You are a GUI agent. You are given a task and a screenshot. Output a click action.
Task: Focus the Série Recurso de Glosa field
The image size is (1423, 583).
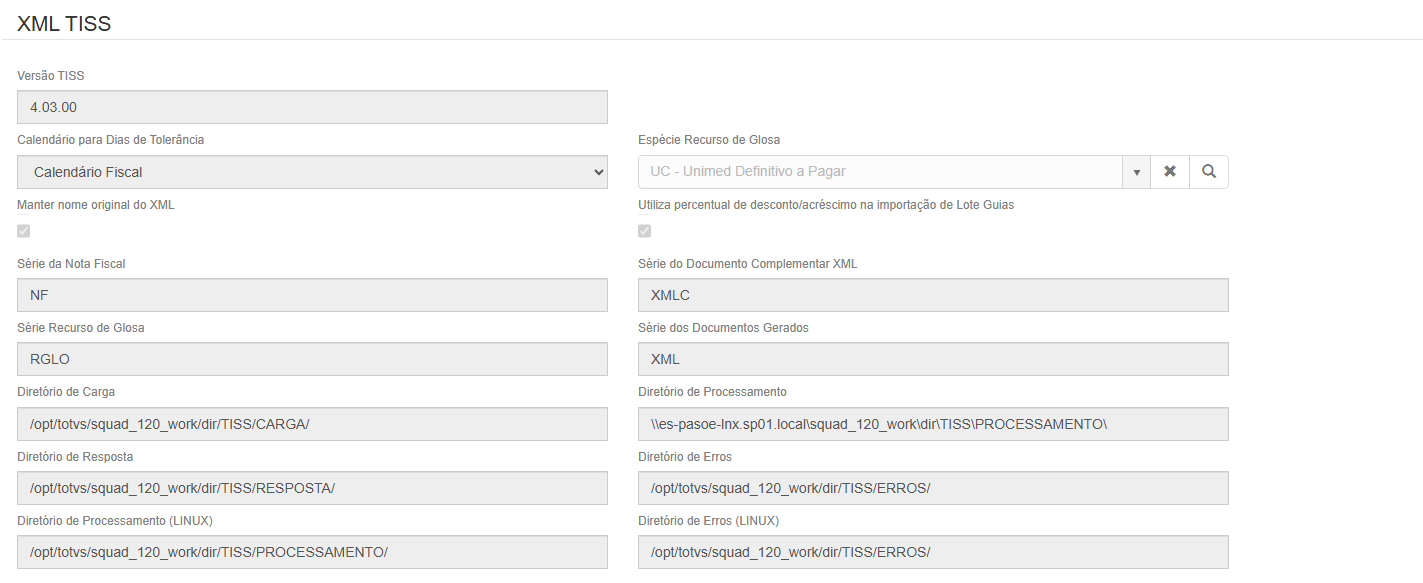(312, 359)
